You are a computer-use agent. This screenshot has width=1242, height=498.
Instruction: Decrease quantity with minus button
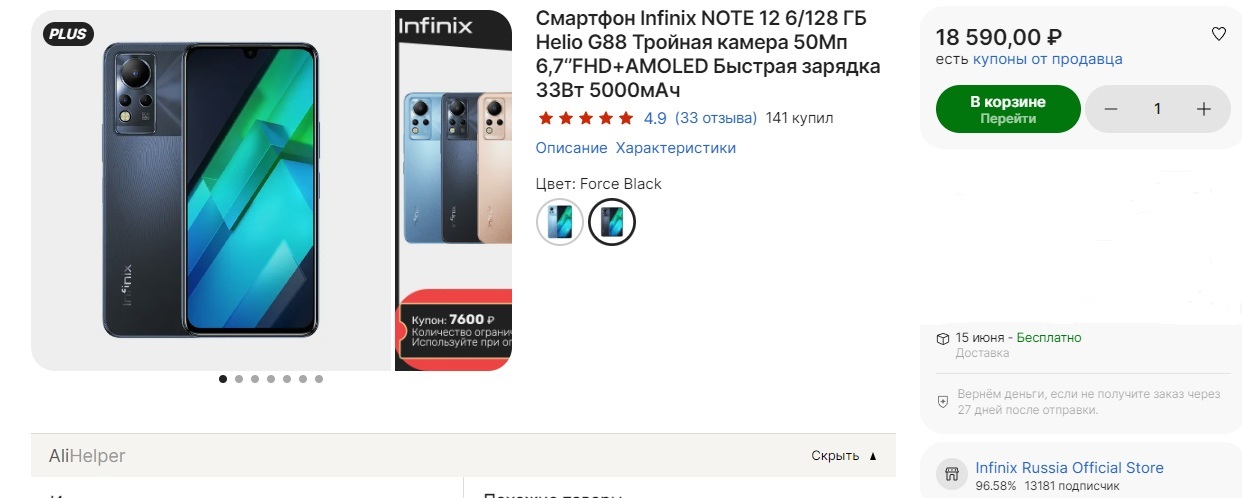(x=1112, y=109)
